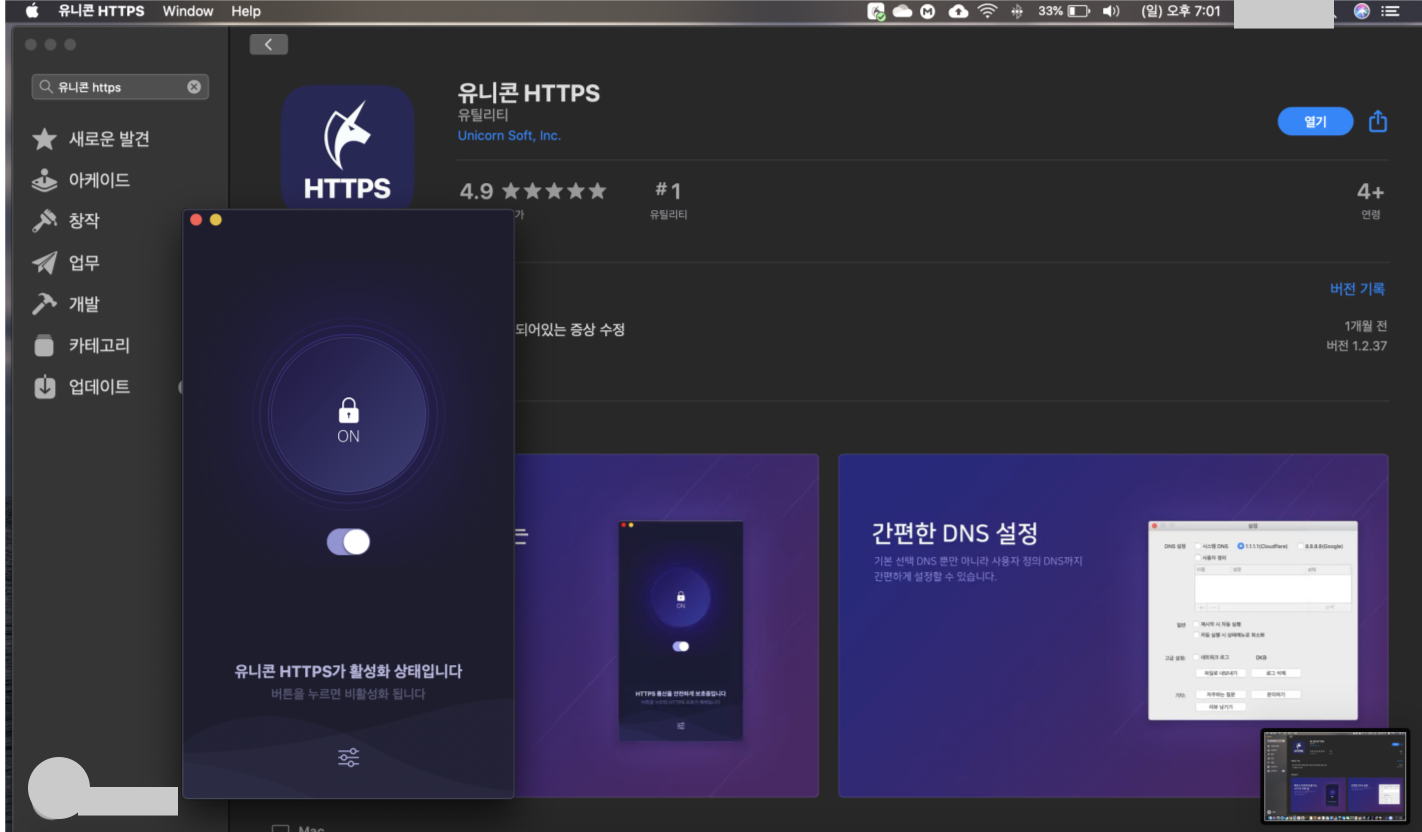Open 새로운 발견 in App Store sidebar
Viewport: 1422px width, 832px height.
point(109,139)
